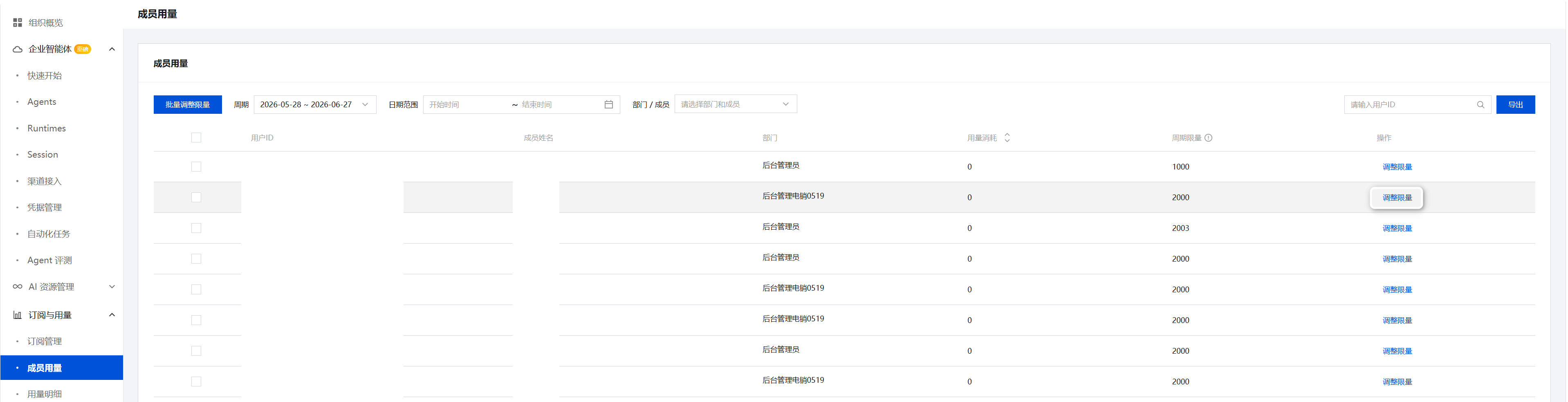Click the 企业智能体 cloud icon
The height and width of the screenshot is (402, 1568).
(x=17, y=50)
